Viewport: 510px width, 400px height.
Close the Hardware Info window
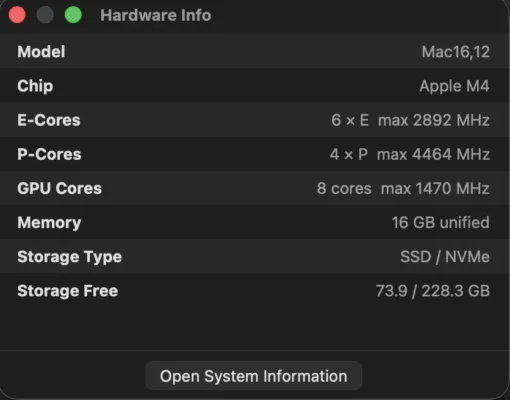pos(17,15)
